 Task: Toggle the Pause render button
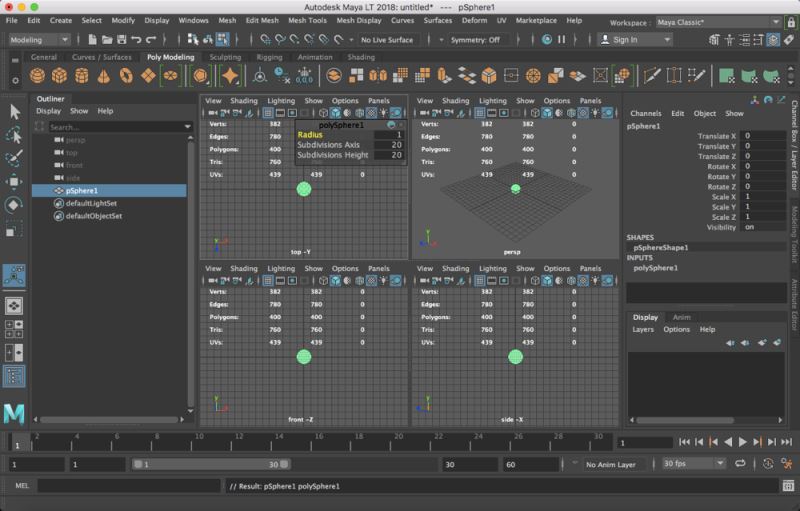(561, 39)
